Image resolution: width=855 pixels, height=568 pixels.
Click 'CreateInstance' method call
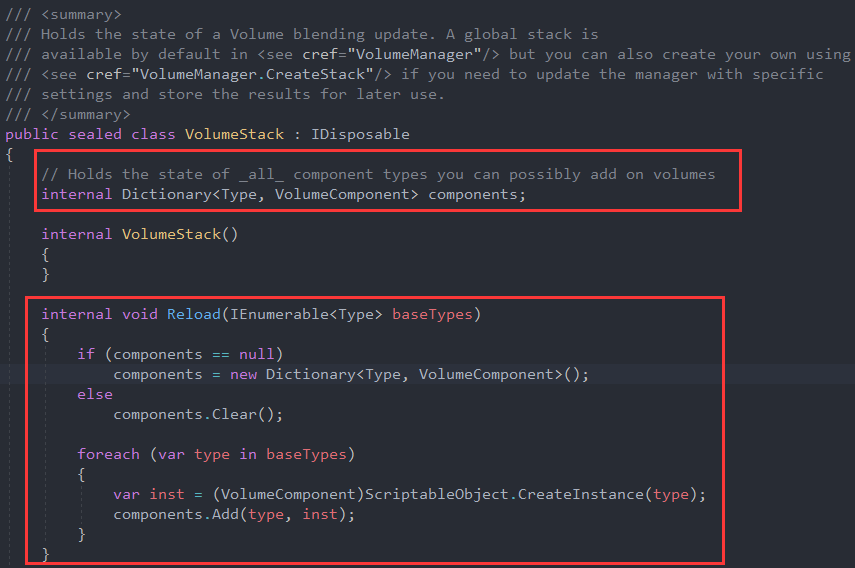(x=581, y=494)
